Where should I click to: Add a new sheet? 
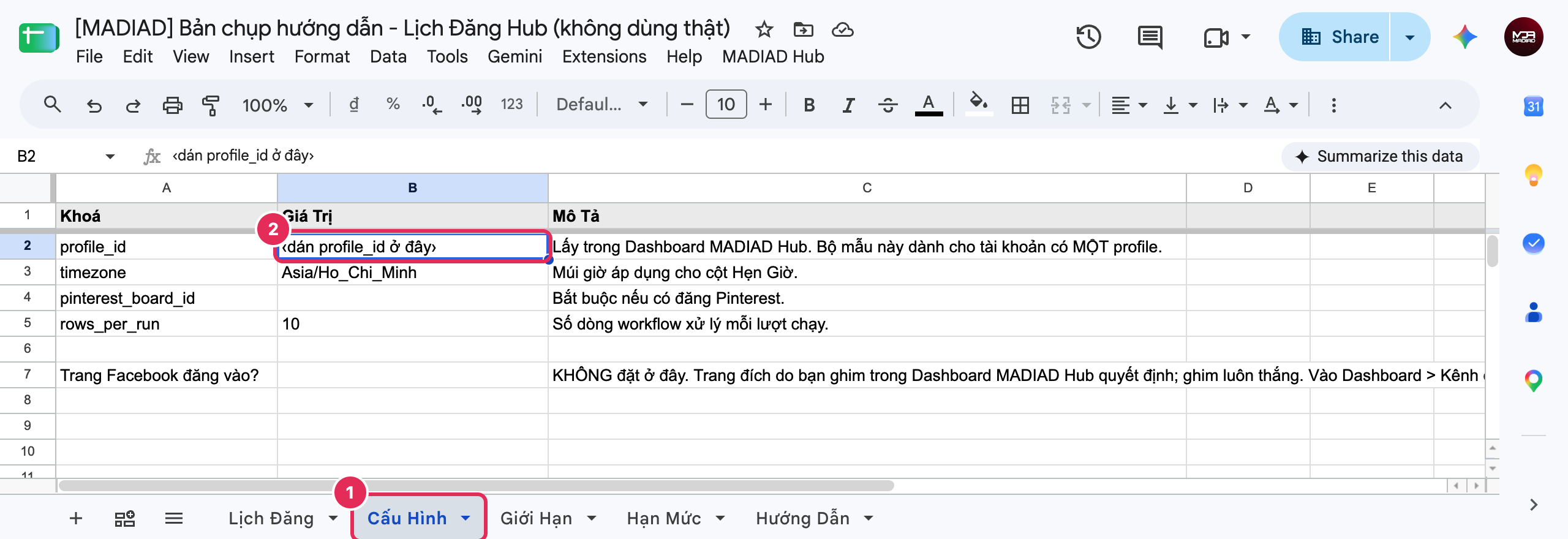click(x=76, y=519)
